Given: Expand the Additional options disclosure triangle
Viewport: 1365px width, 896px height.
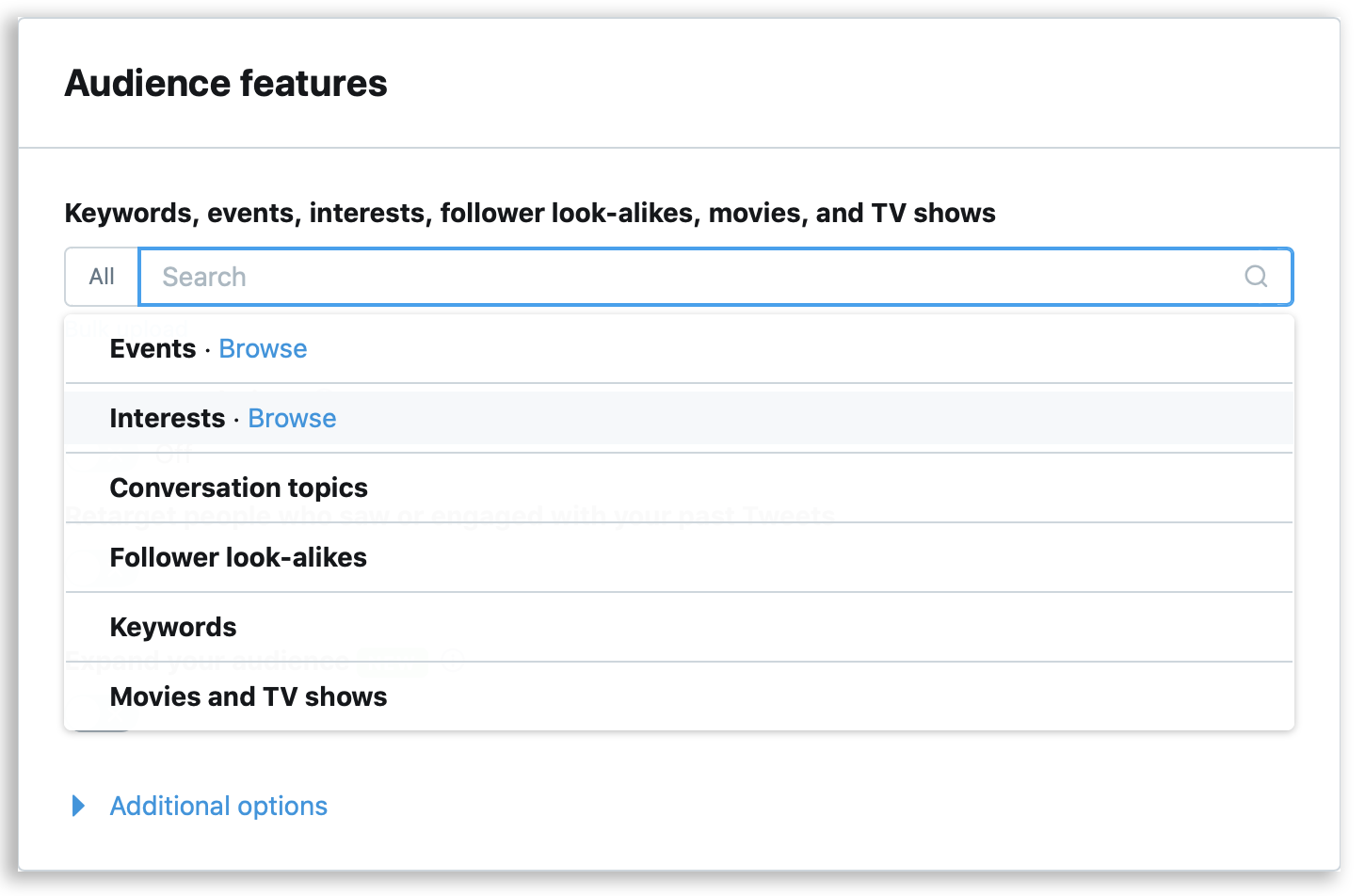Looking at the screenshot, I should [79, 806].
